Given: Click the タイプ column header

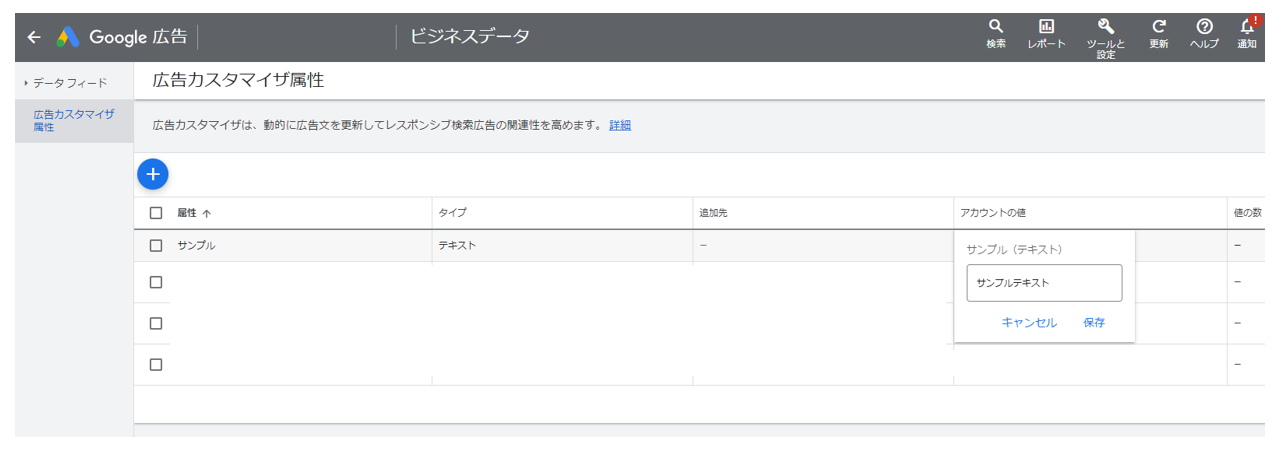Looking at the screenshot, I should click(x=452, y=213).
